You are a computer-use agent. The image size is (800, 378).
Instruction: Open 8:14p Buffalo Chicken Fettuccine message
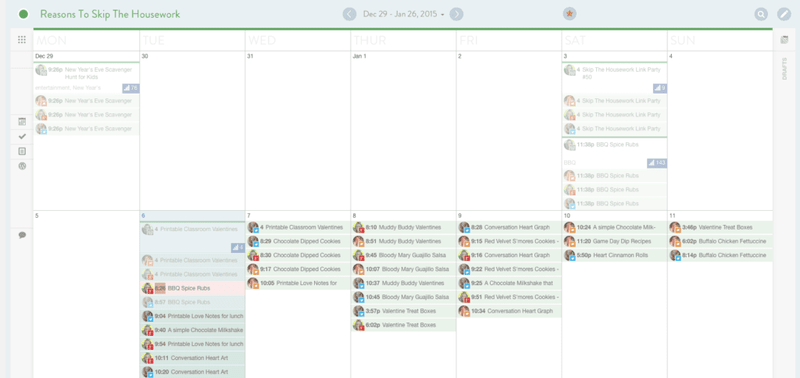point(720,255)
